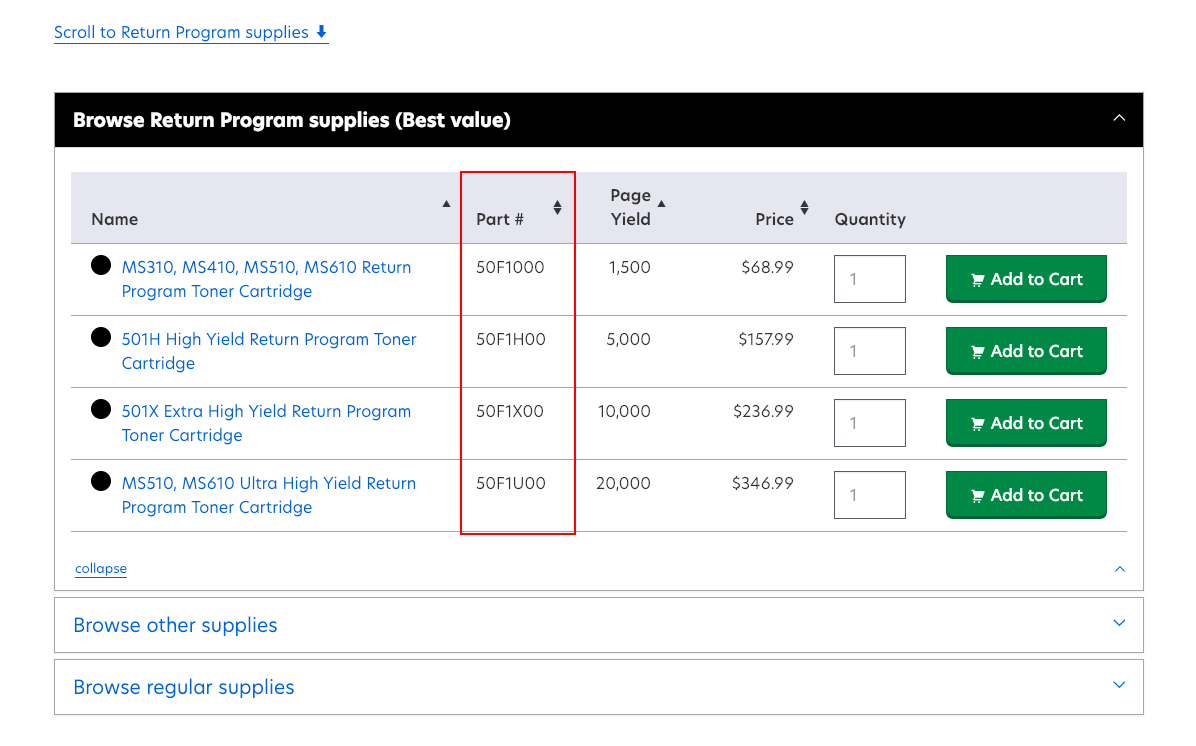Viewport: 1196px width, 746px height.
Task: Add the 50F1H00 cartridge to cart
Action: (x=1026, y=351)
